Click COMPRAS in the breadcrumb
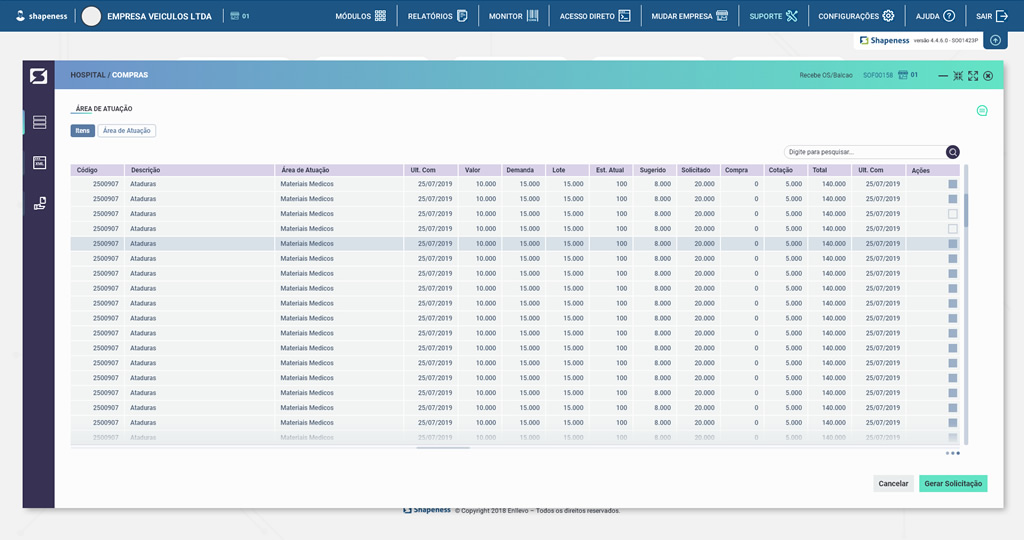Image resolution: width=1024 pixels, height=540 pixels. tap(130, 75)
